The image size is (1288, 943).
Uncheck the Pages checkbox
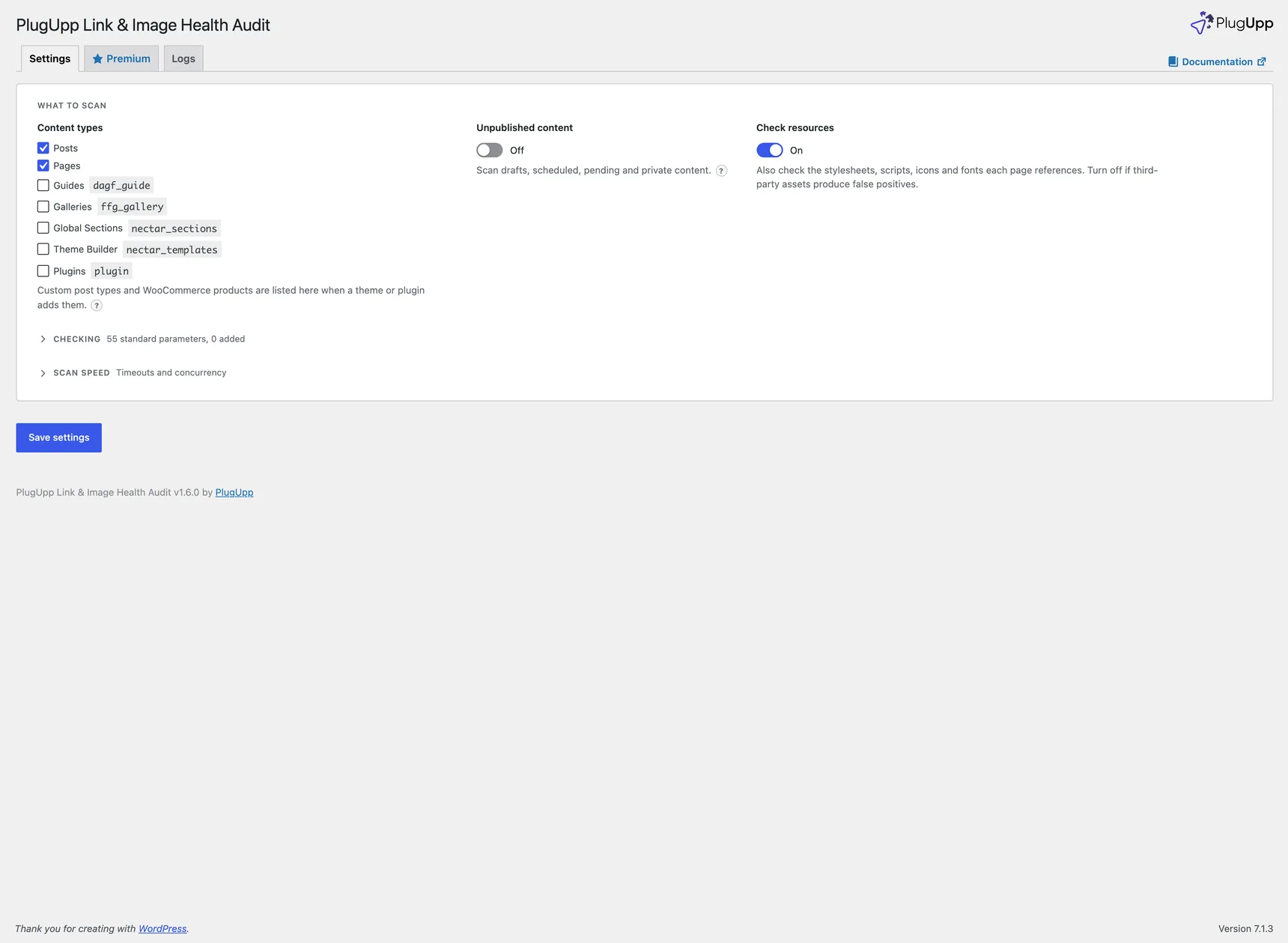43,166
